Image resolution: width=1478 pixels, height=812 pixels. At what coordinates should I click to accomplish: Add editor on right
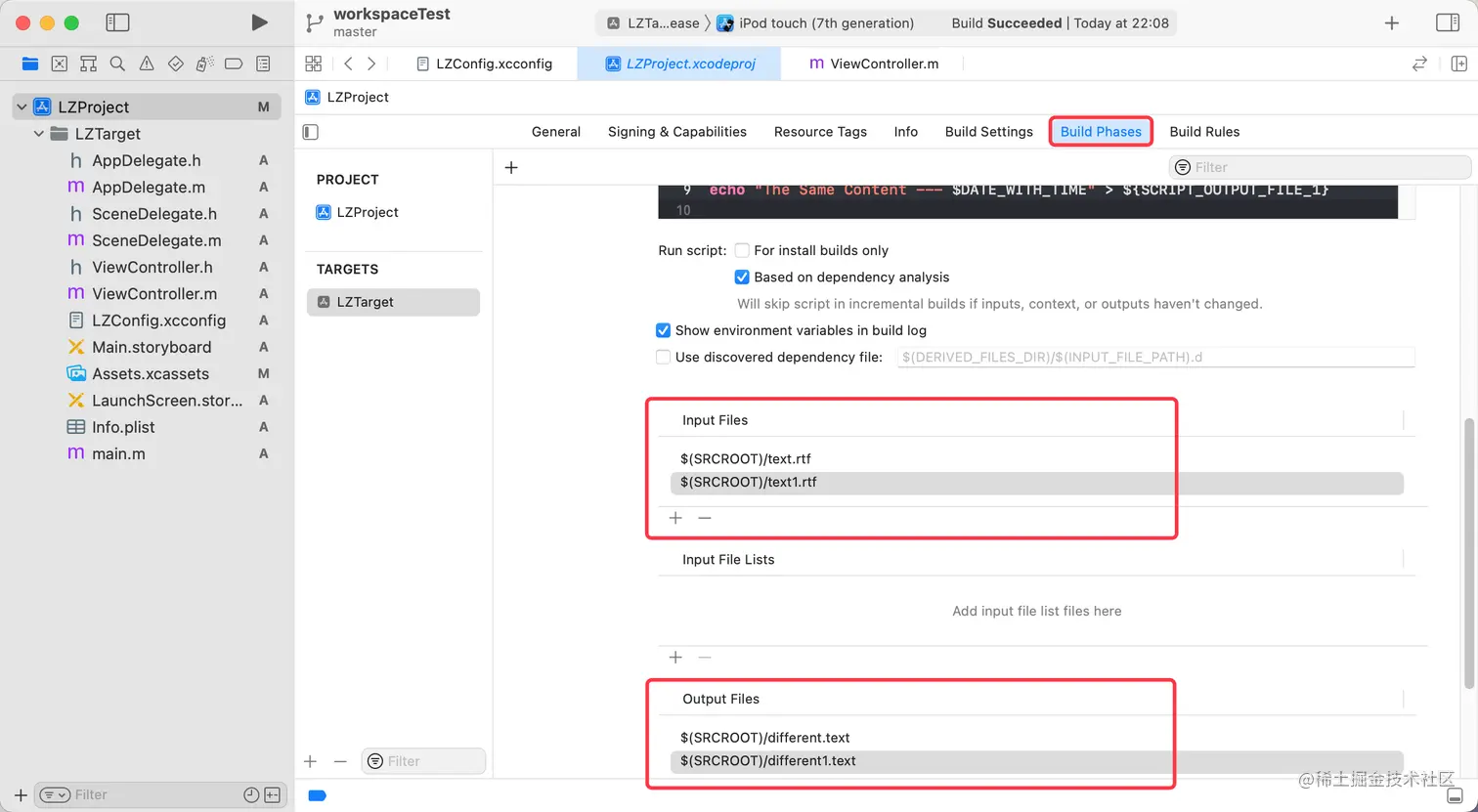1459,64
